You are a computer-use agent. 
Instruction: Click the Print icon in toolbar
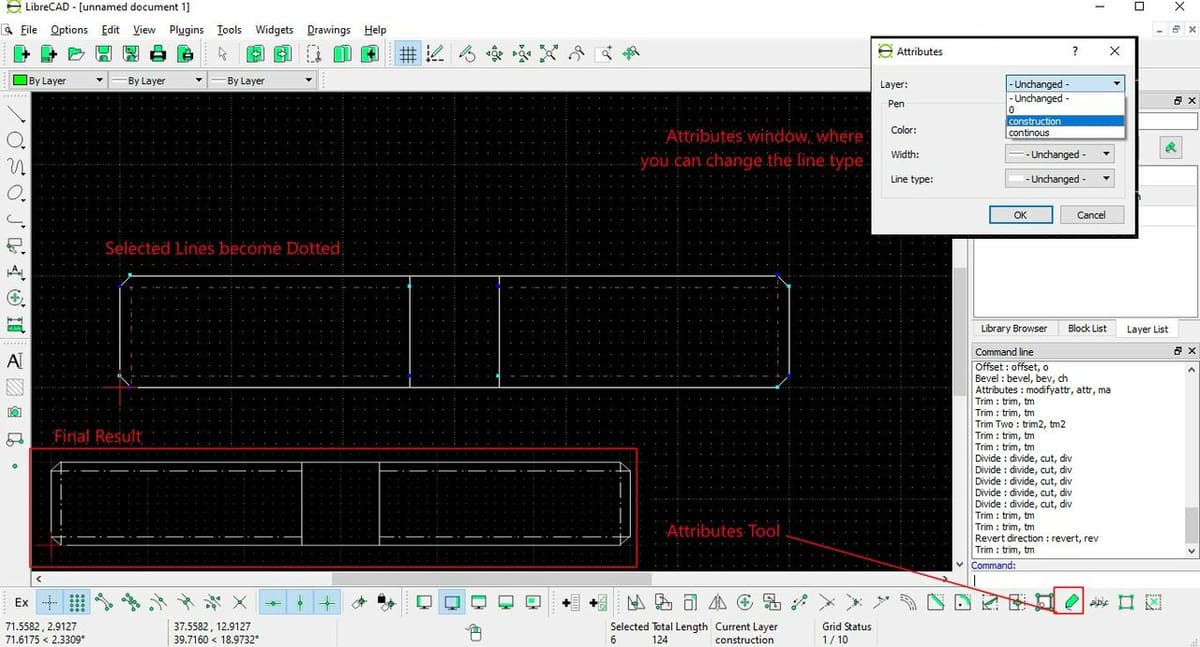tap(158, 55)
